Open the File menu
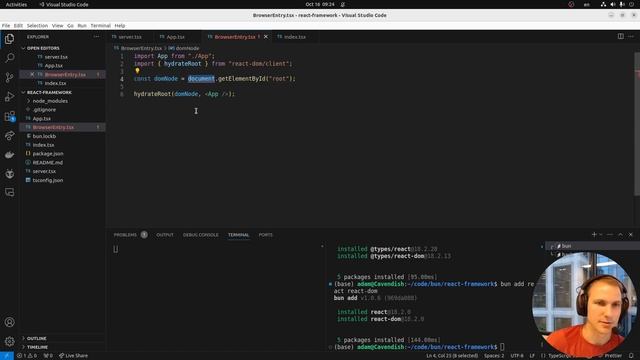This screenshot has width=640, height=360. coord(6,25)
